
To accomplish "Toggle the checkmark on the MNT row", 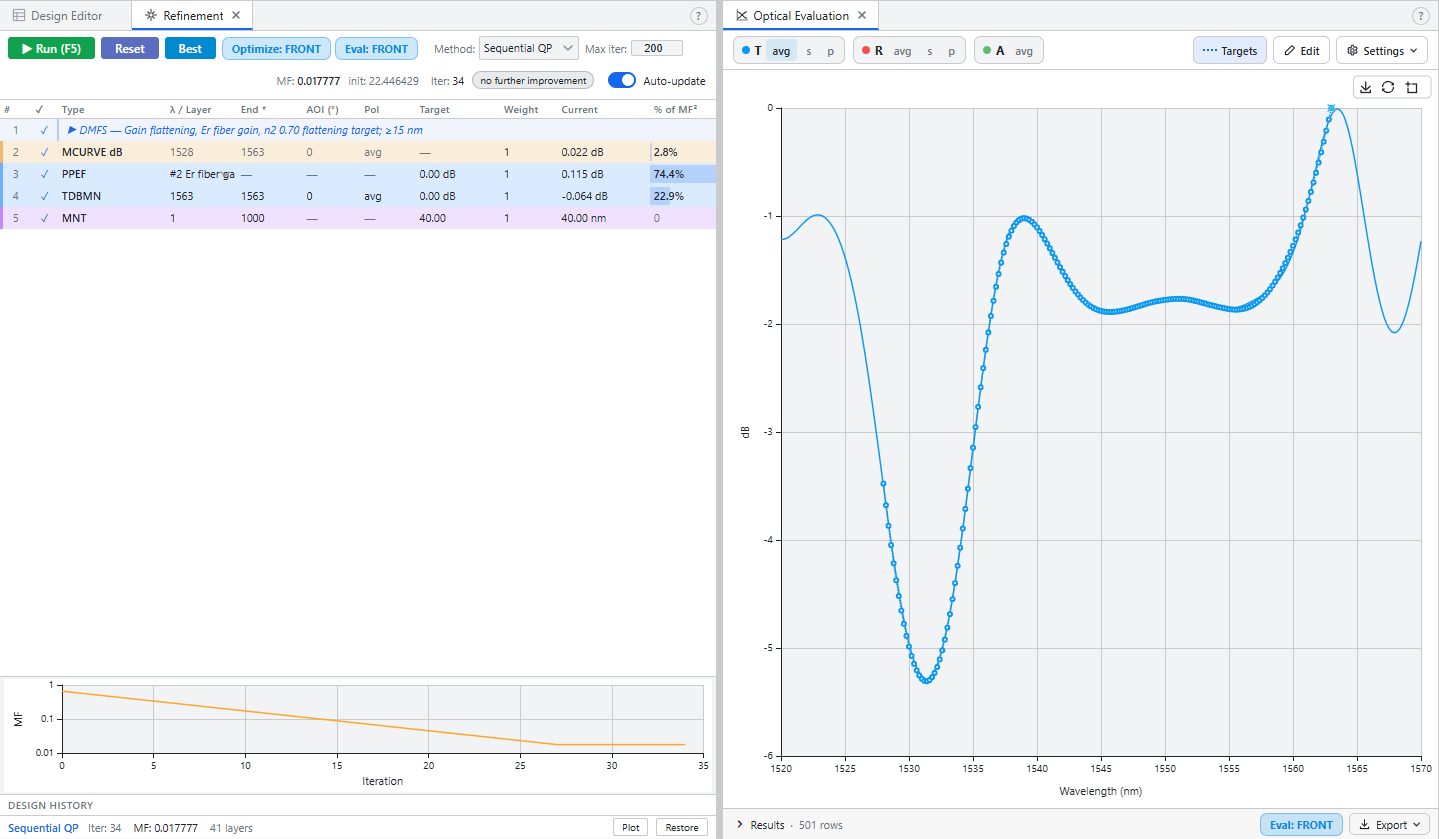I will point(43,217).
